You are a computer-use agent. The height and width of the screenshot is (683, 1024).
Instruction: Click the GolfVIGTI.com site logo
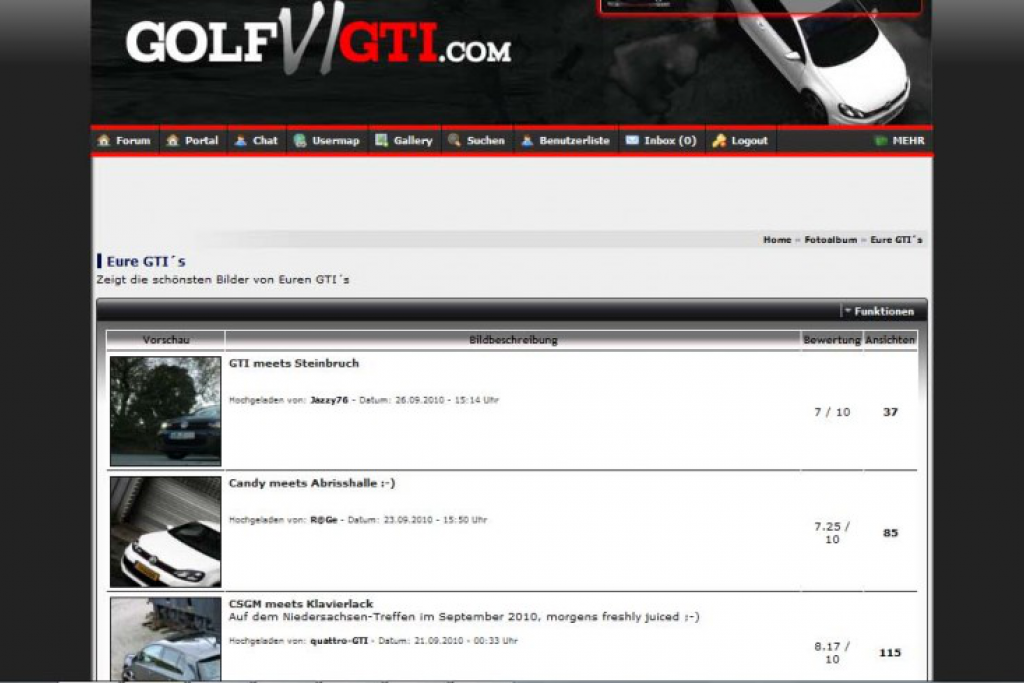click(x=318, y=45)
